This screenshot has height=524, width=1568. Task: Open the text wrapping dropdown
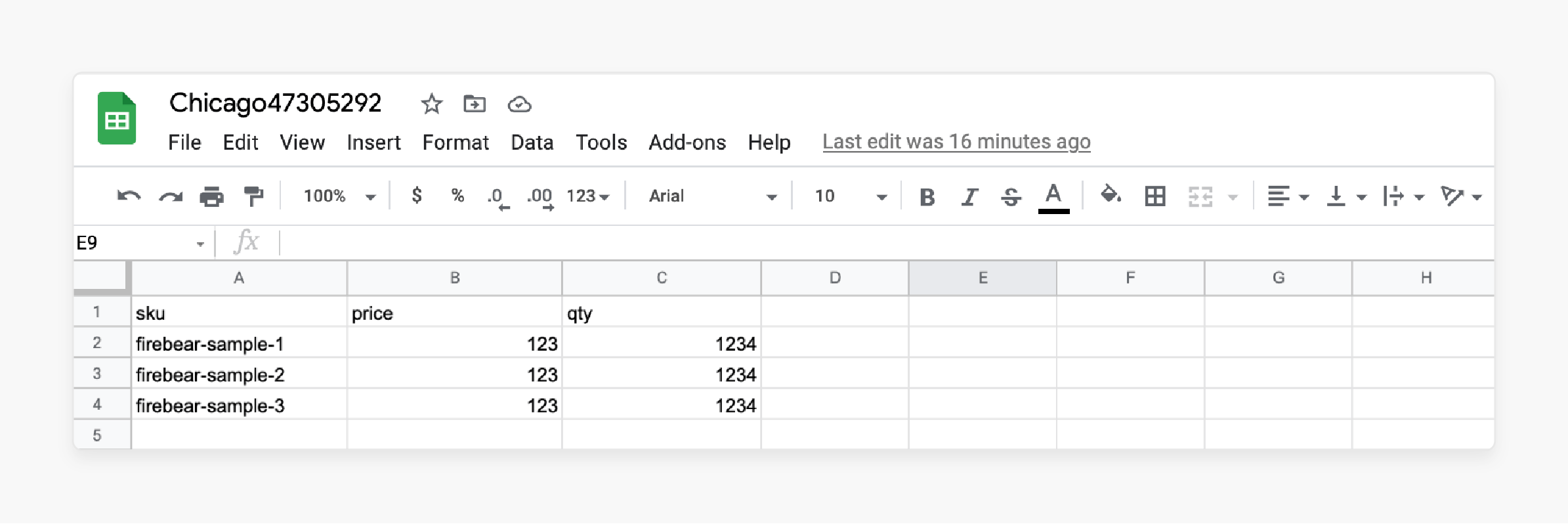point(1403,196)
